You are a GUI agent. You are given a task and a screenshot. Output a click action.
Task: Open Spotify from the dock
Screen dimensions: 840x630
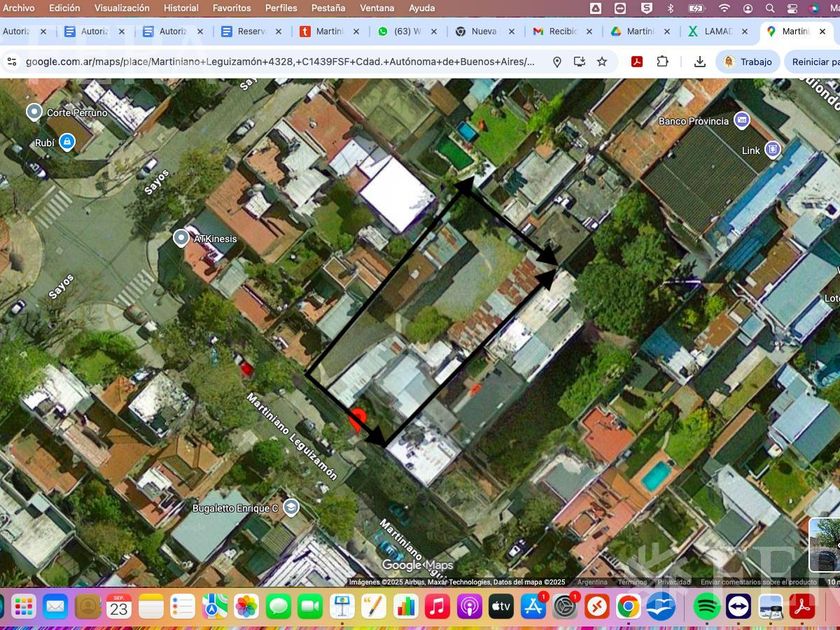coord(706,606)
